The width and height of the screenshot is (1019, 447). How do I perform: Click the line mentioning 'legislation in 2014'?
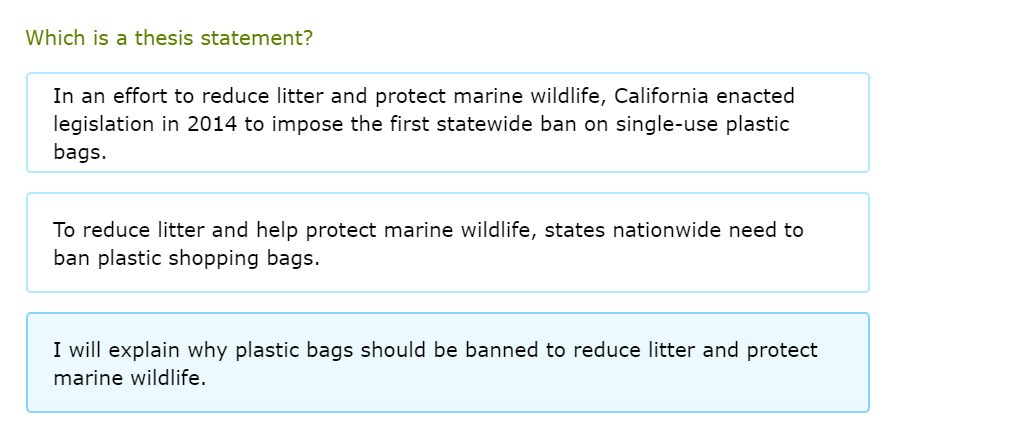coord(420,125)
